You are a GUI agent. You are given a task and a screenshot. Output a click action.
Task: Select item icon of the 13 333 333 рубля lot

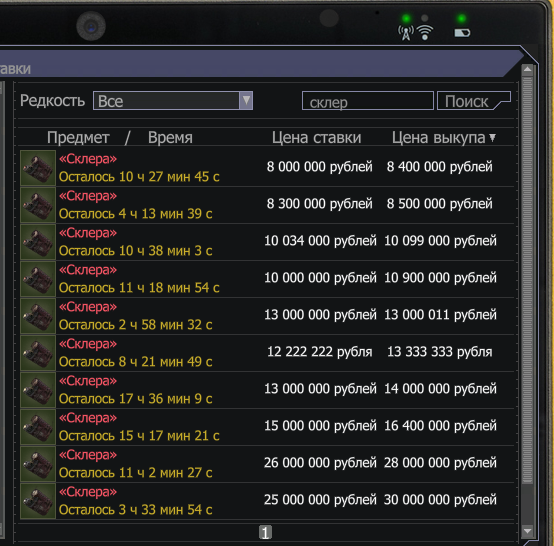(x=38, y=353)
